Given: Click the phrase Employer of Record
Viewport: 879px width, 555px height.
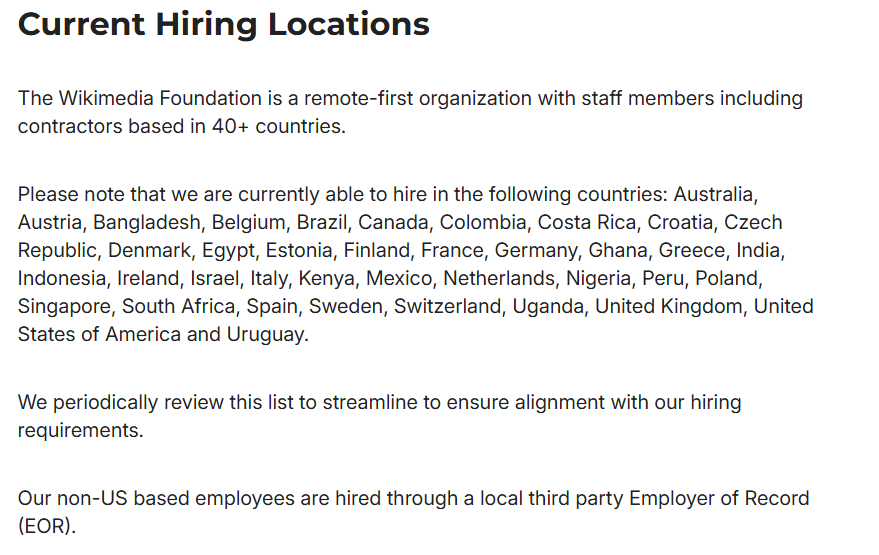Looking at the screenshot, I should (719, 498).
